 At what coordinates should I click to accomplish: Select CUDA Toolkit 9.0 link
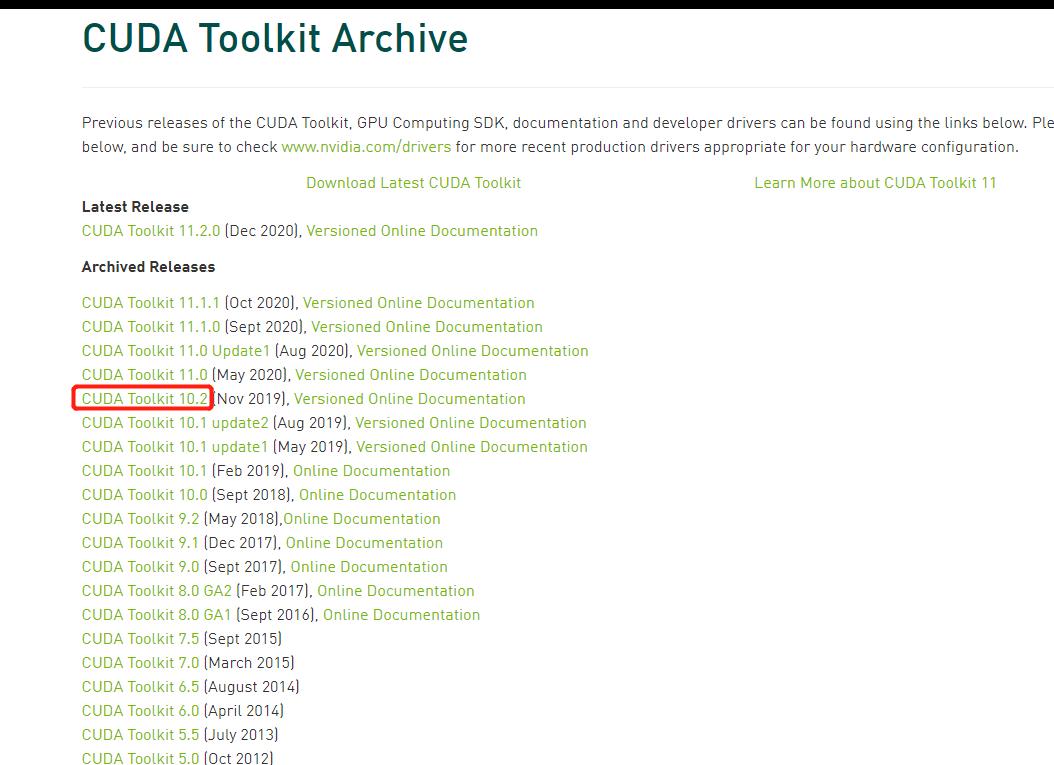click(x=140, y=567)
